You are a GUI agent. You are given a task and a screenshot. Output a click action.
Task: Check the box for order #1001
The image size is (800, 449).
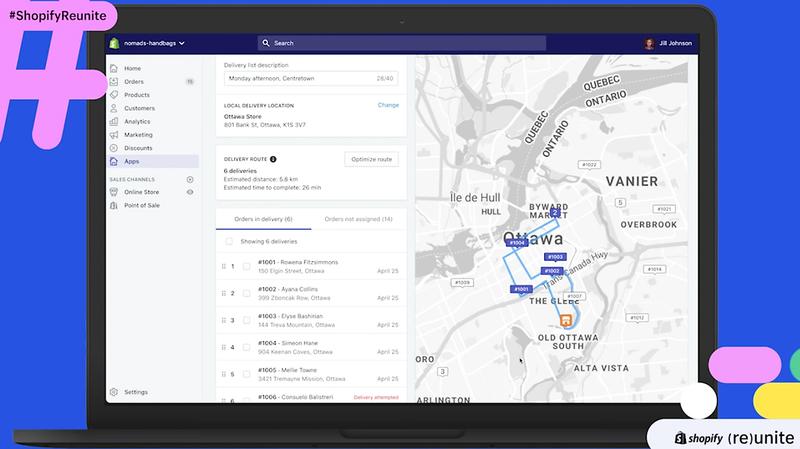(x=246, y=266)
